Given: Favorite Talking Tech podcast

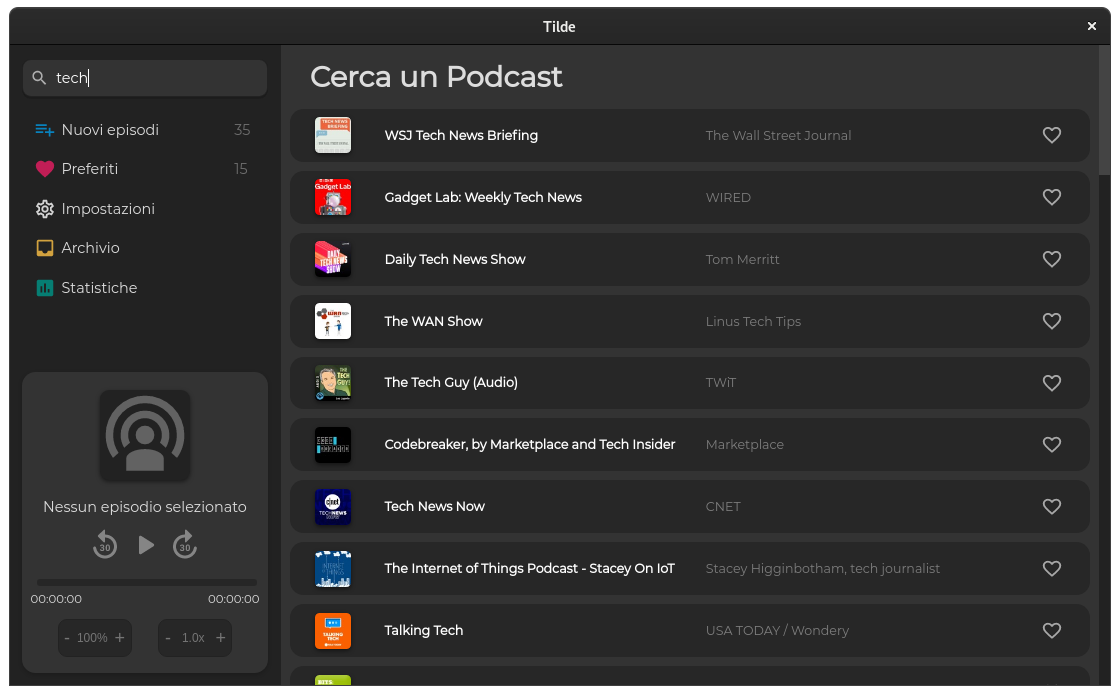Looking at the screenshot, I should (x=1051, y=631).
